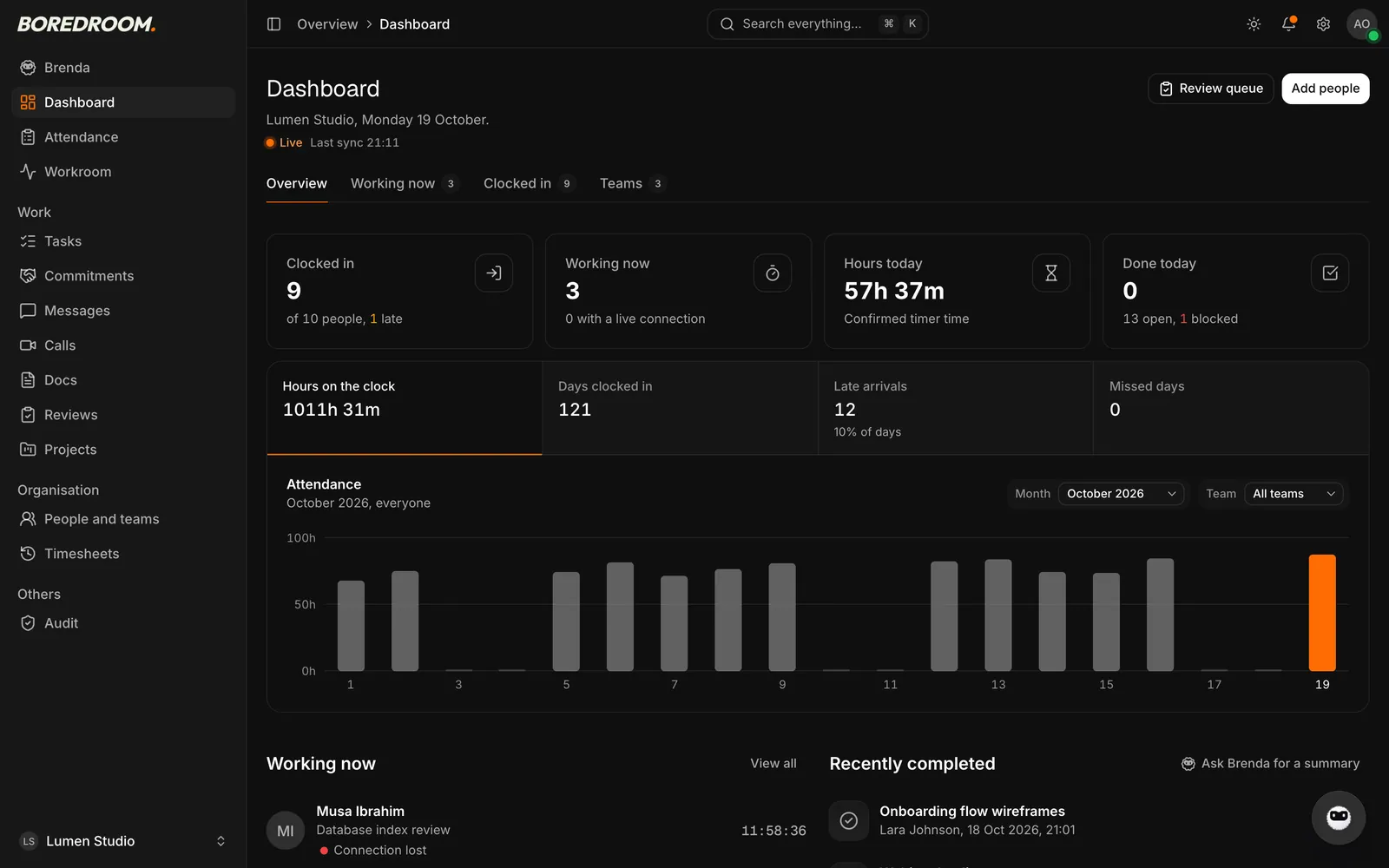
Task: Click the floating Brenda chat button
Action: (x=1338, y=818)
